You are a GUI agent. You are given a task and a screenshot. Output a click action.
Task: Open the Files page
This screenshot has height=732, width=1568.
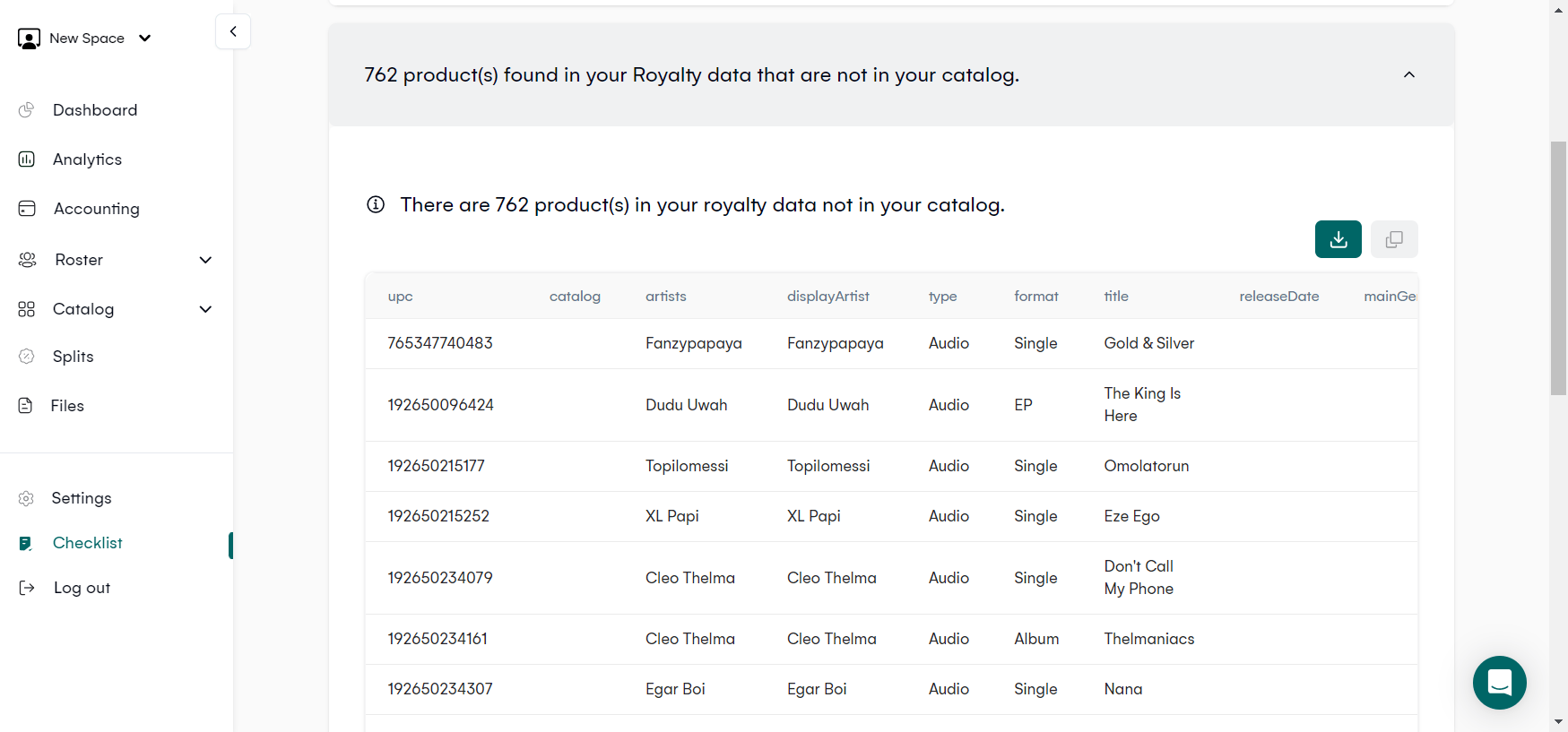coord(67,406)
